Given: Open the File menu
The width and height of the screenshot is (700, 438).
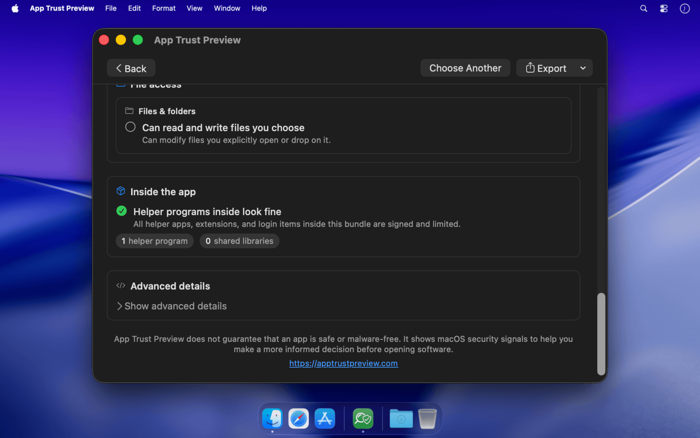Looking at the screenshot, I should [111, 8].
